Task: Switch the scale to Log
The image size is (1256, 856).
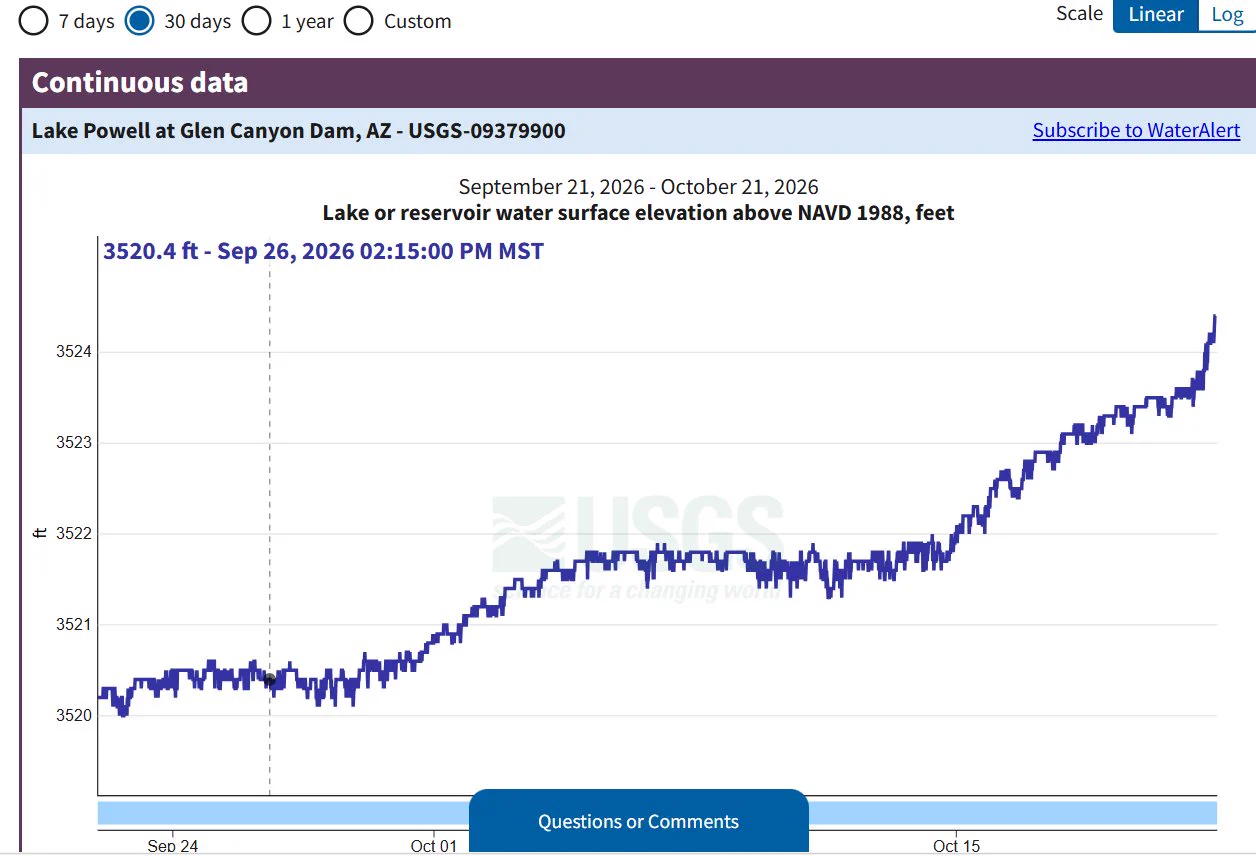Action: pos(1227,15)
